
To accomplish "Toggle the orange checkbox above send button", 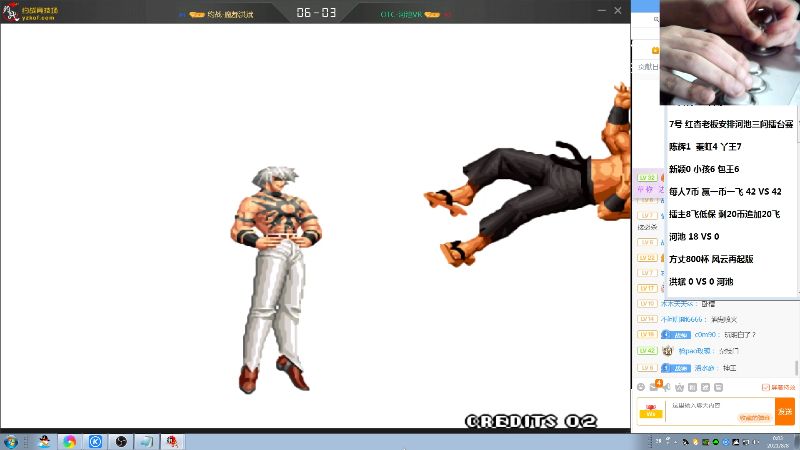I will [x=765, y=388].
